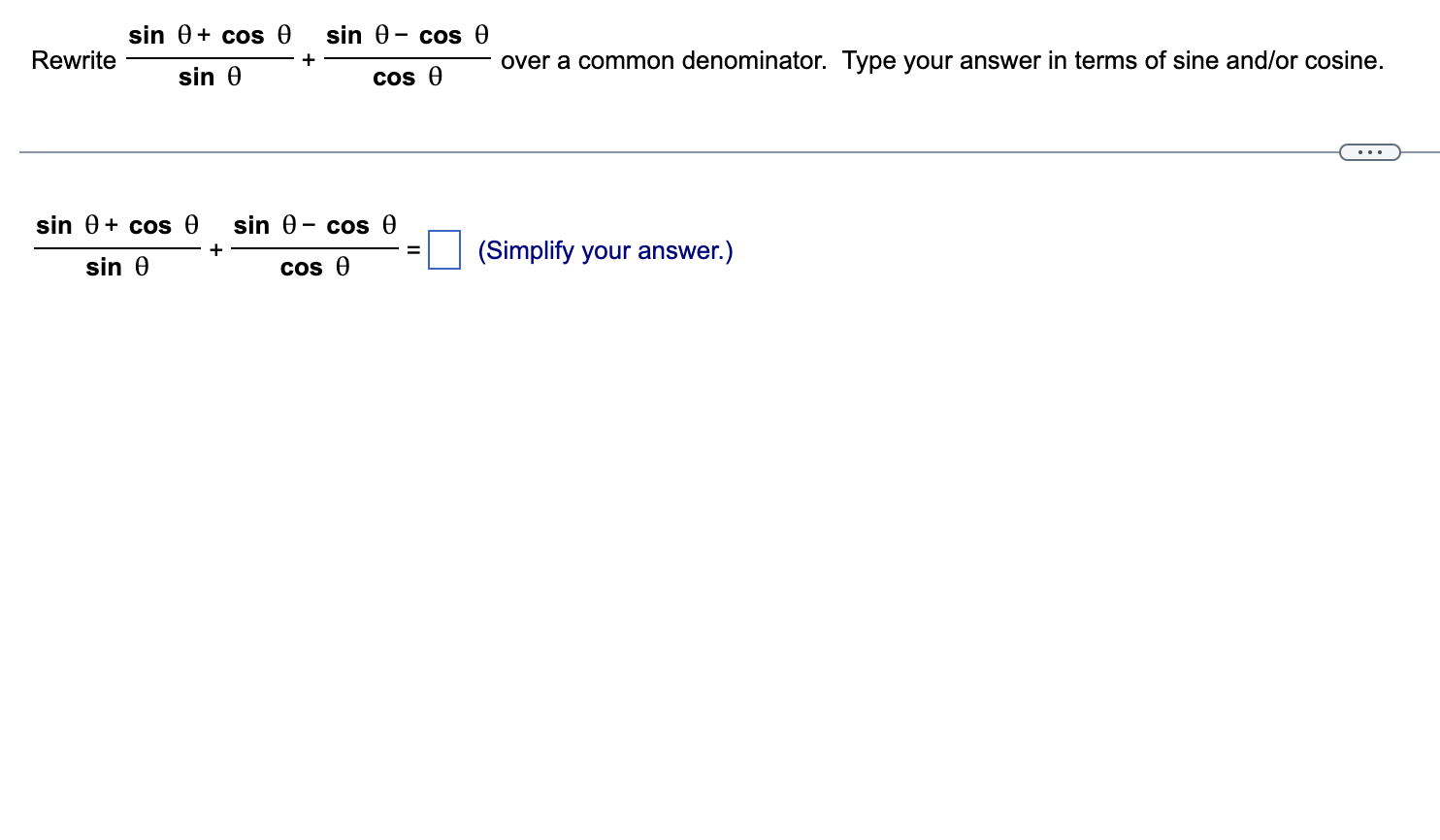The height and width of the screenshot is (840, 1440).
Task: Click the empty answer box after the equals sign
Action: pyautogui.click(x=444, y=250)
